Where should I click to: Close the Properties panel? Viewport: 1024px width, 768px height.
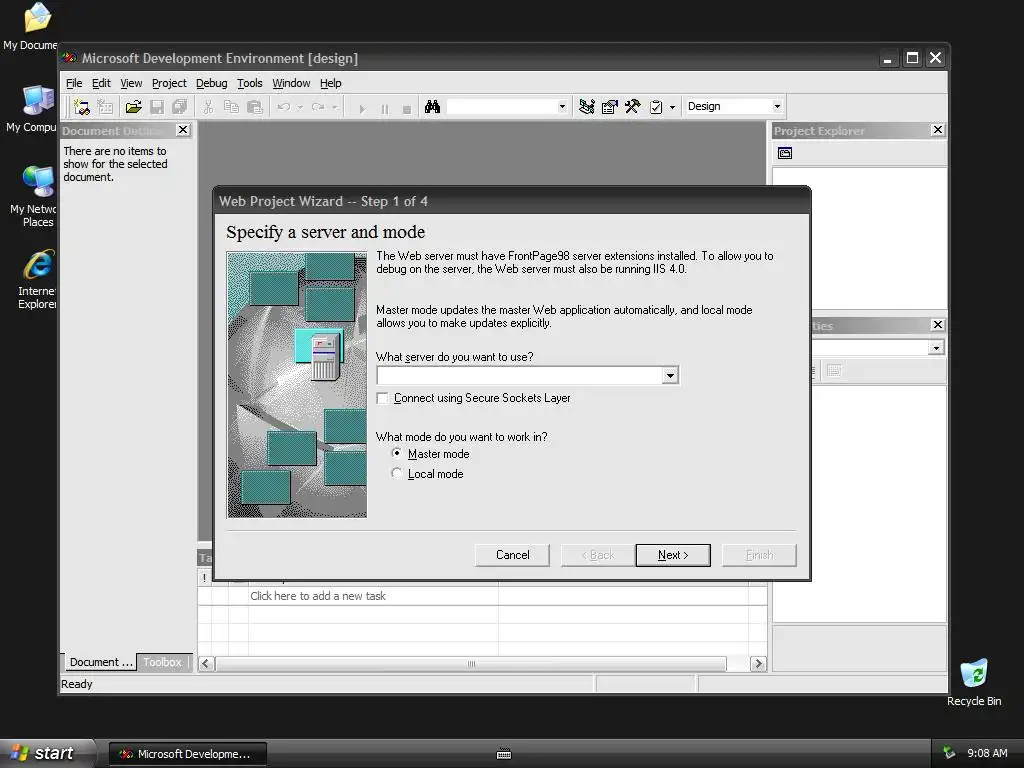click(x=938, y=325)
